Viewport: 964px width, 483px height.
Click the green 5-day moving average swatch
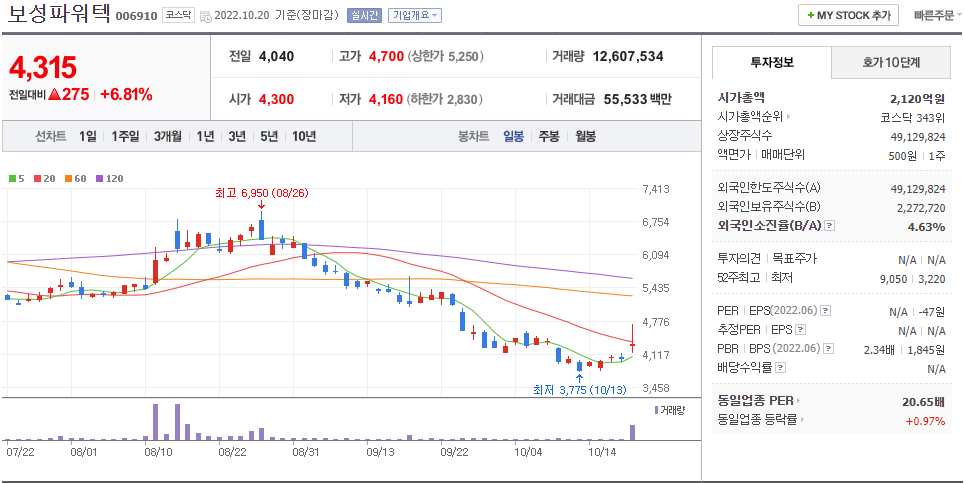12,179
